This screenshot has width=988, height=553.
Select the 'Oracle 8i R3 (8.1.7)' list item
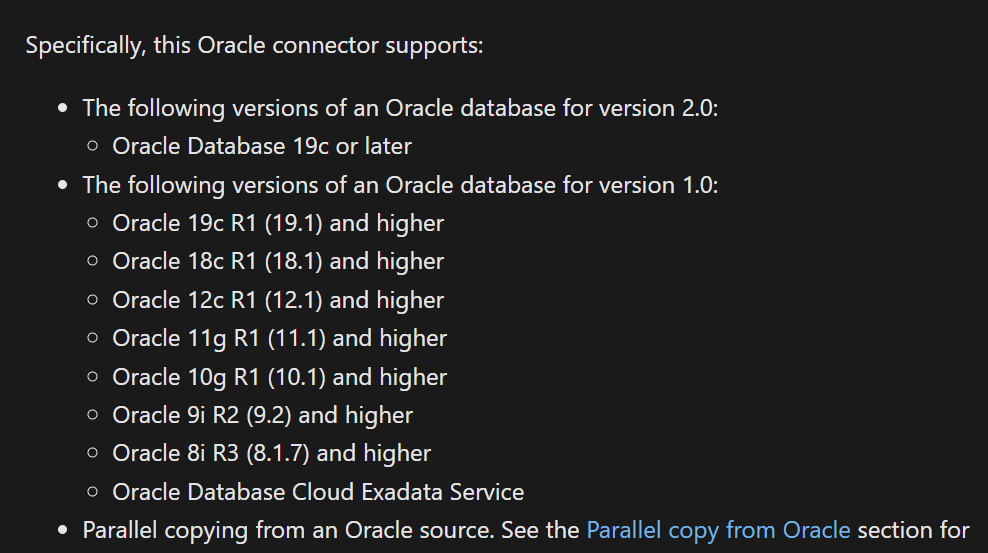point(271,453)
